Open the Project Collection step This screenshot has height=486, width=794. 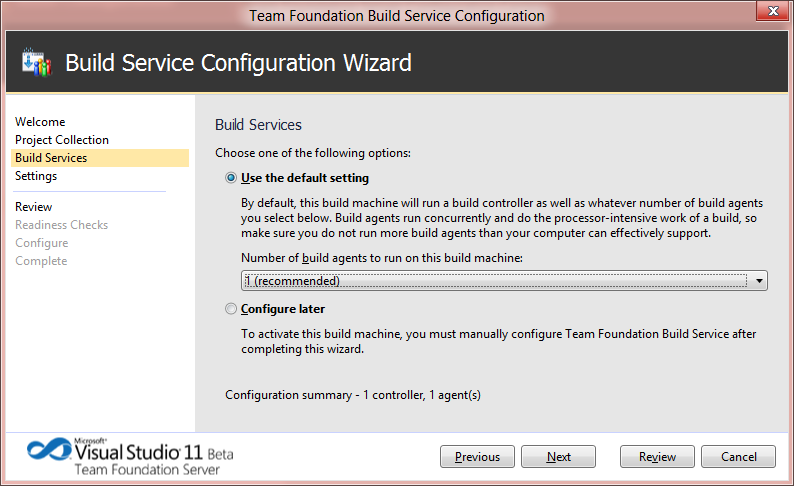(x=62, y=140)
